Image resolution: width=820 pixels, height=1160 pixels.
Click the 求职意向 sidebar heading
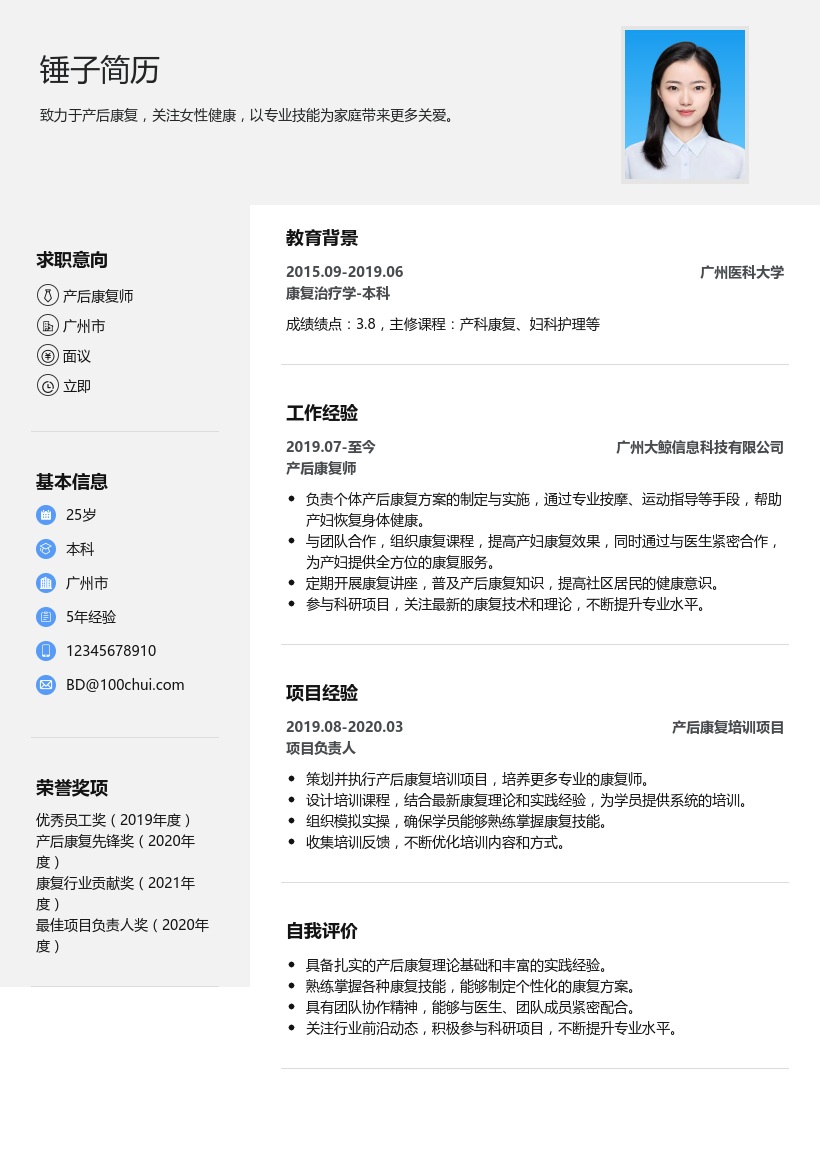pos(71,260)
